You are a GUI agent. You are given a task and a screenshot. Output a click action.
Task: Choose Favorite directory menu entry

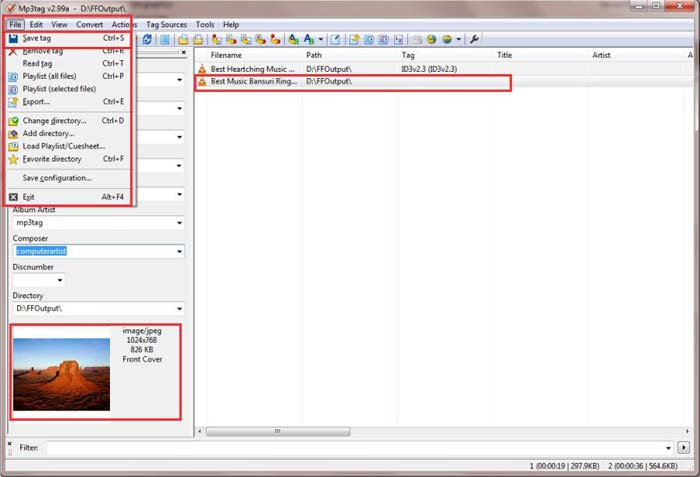click(x=69, y=159)
